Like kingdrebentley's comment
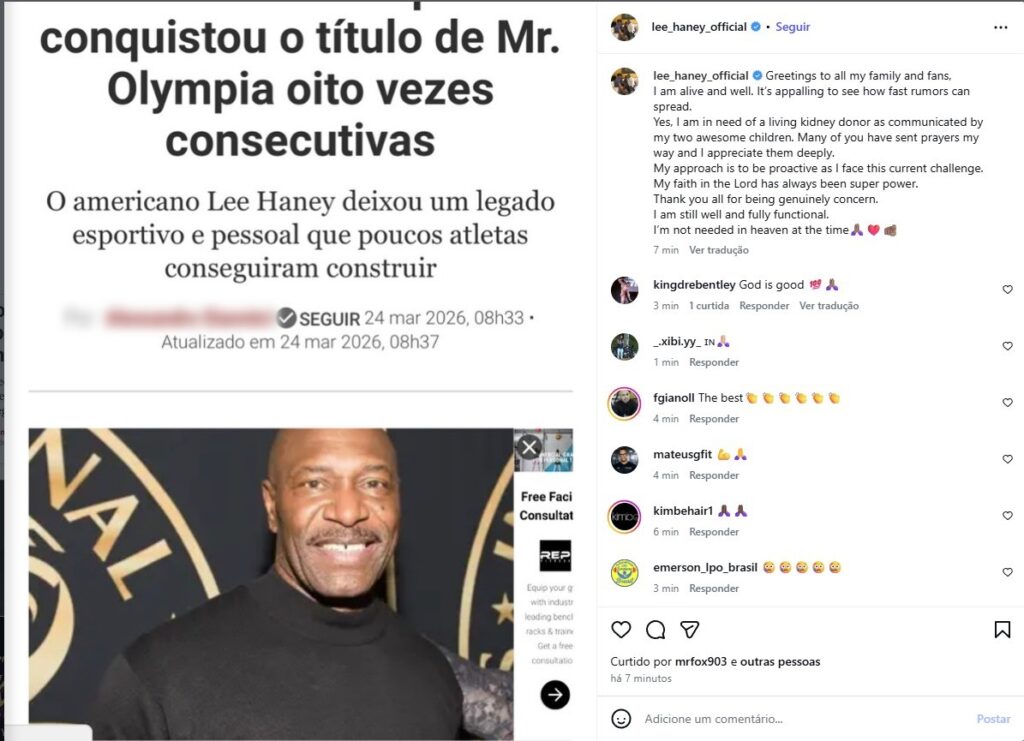This screenshot has height=741, width=1024. [1007, 289]
